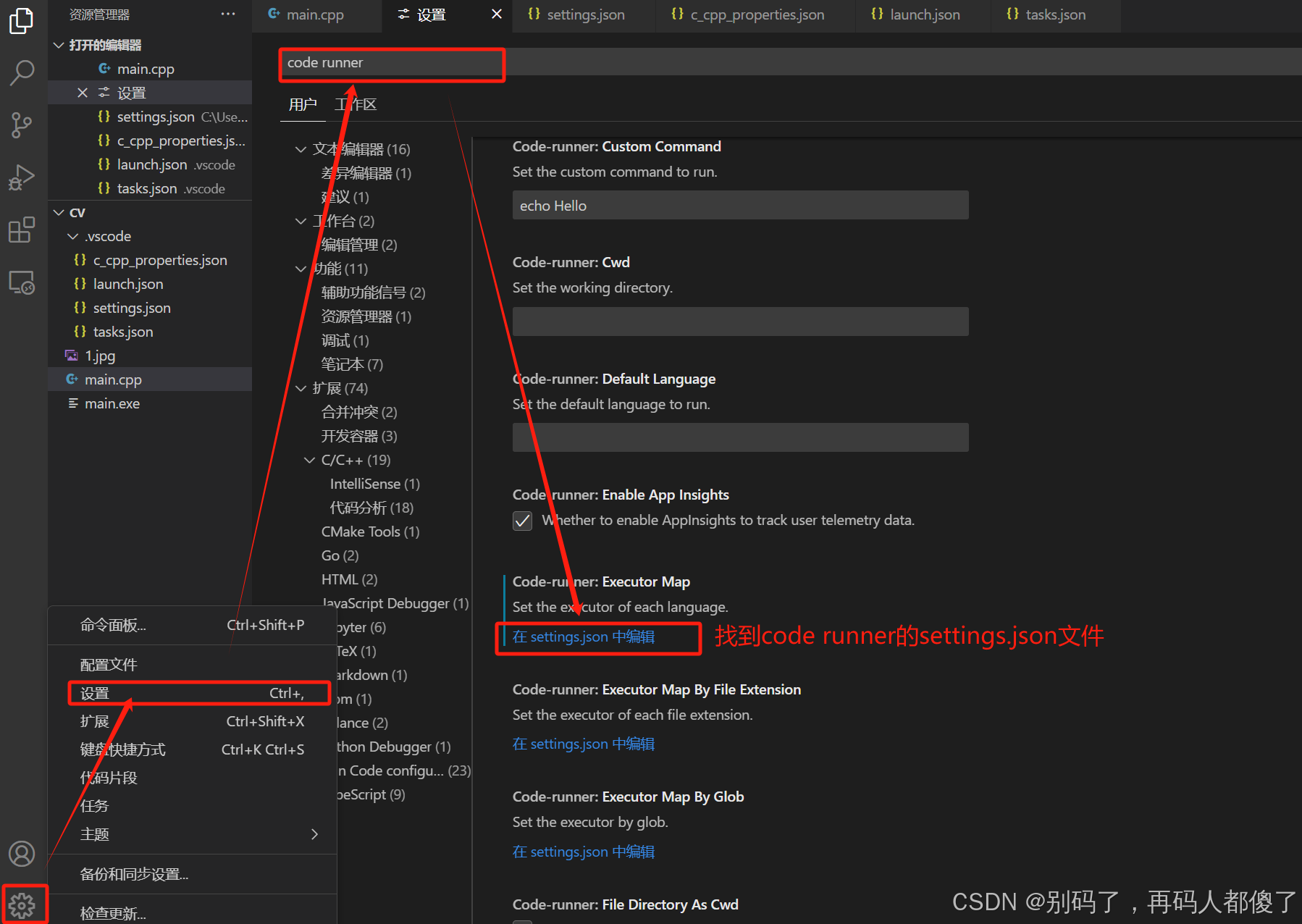Click 在 settings.json 中编辑 under Executor Map
1302x924 pixels.
pyautogui.click(x=583, y=637)
